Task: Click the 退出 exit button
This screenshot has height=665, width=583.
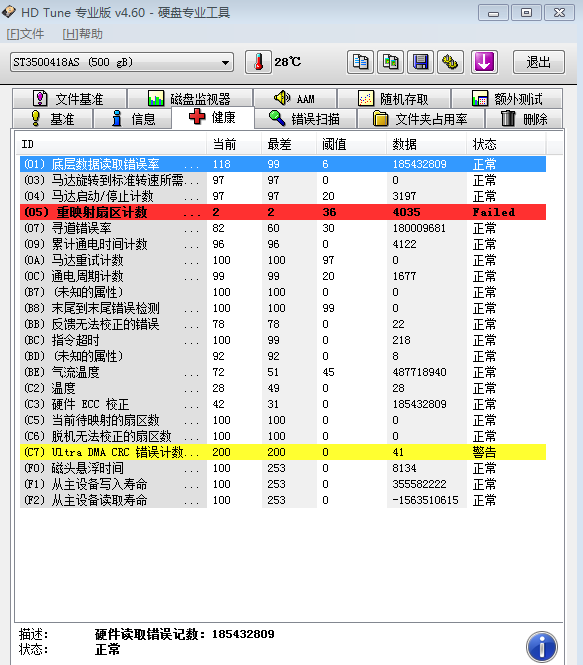Action: pos(538,62)
